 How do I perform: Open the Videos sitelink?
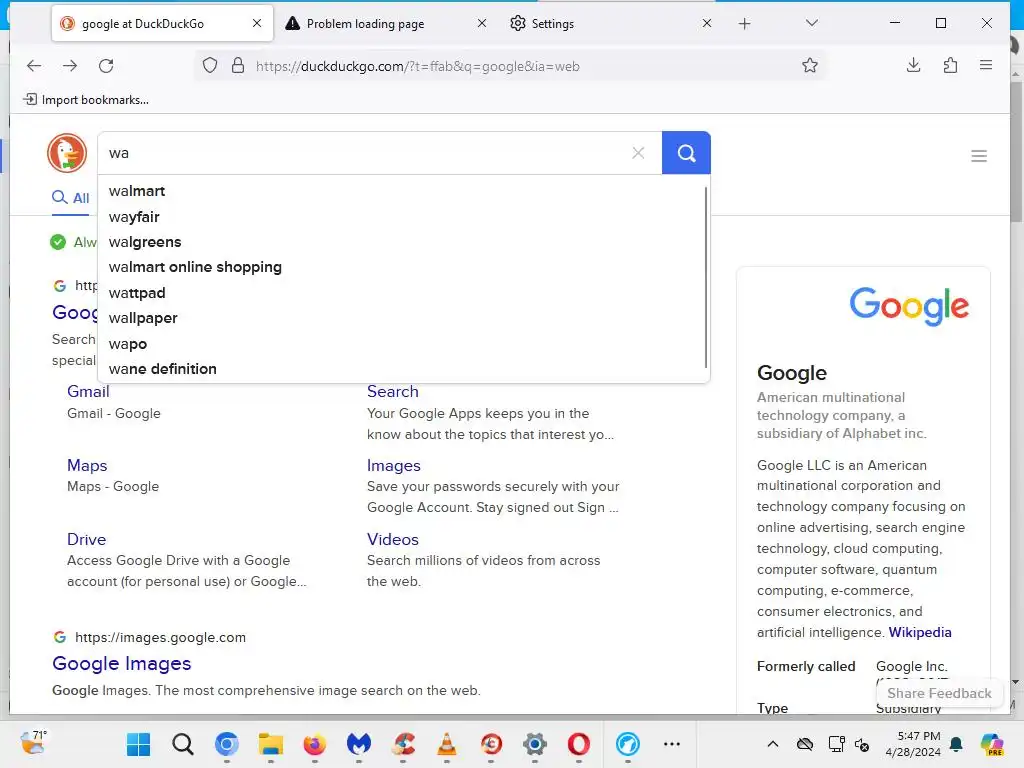point(392,539)
